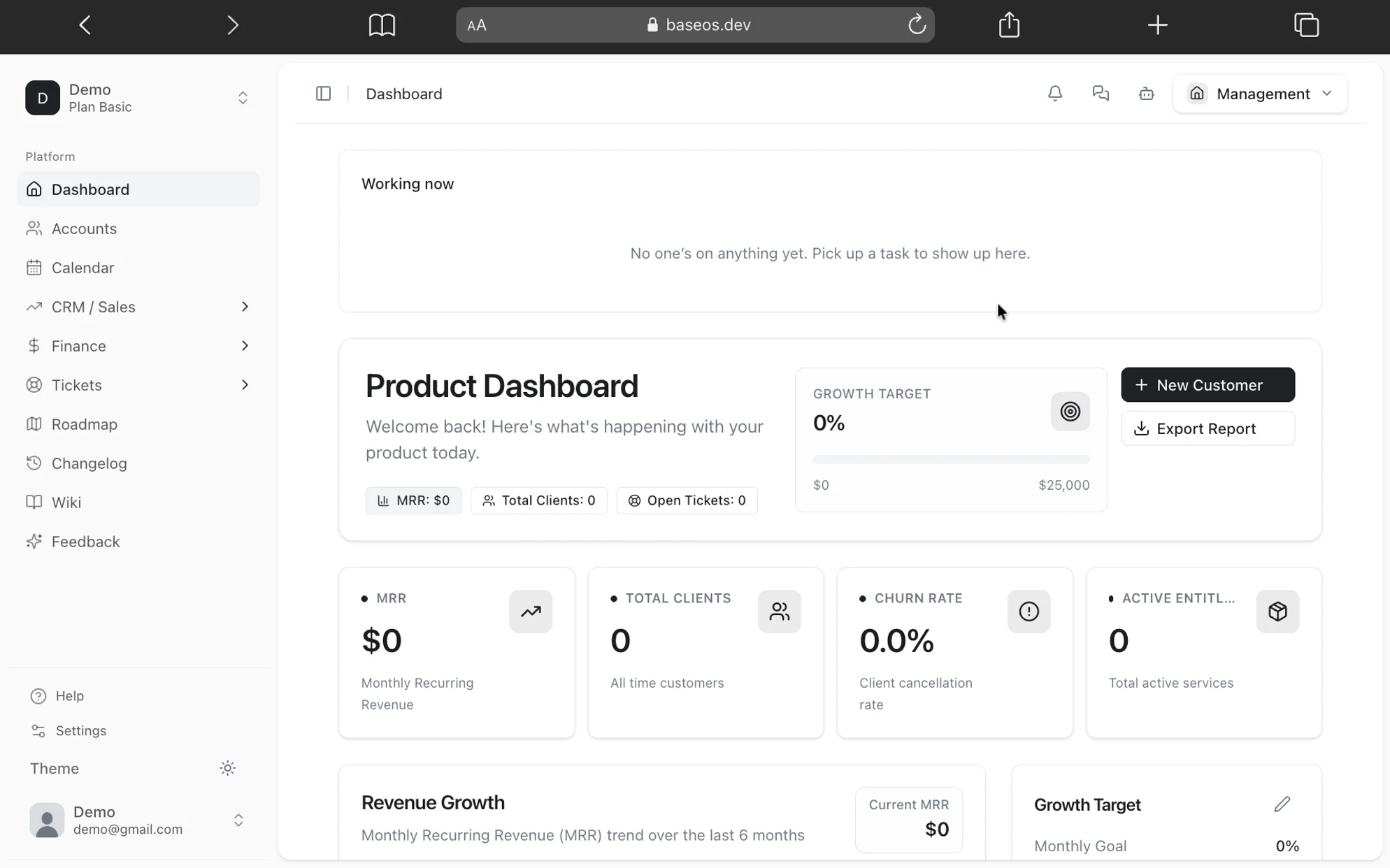
Task: Toggle Safari Reader text size AA
Action: coord(477,26)
